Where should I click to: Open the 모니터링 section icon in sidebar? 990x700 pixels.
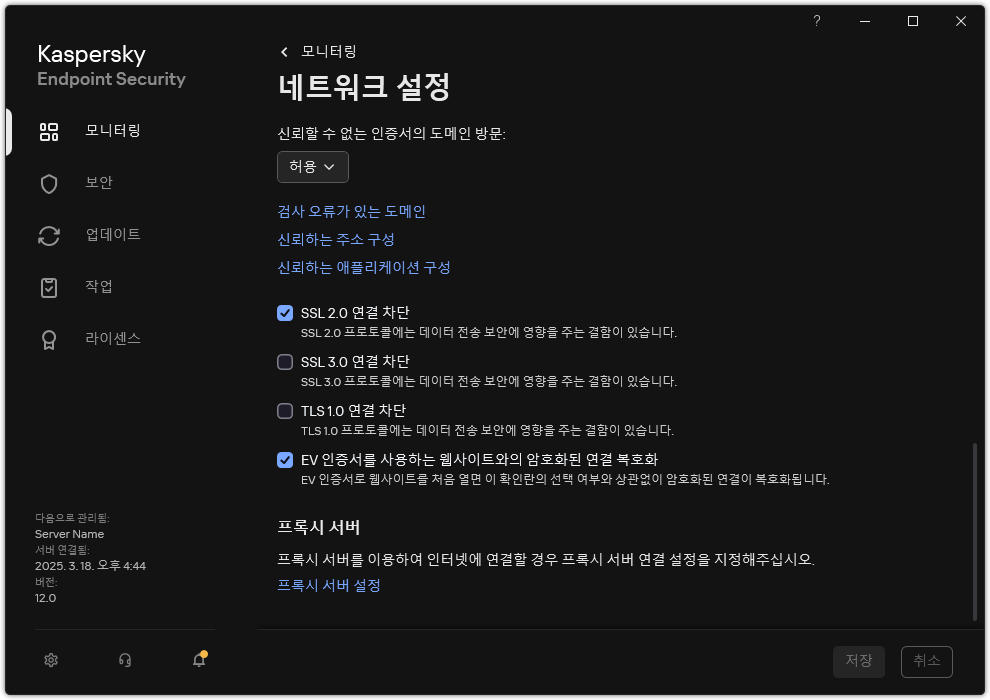point(48,131)
